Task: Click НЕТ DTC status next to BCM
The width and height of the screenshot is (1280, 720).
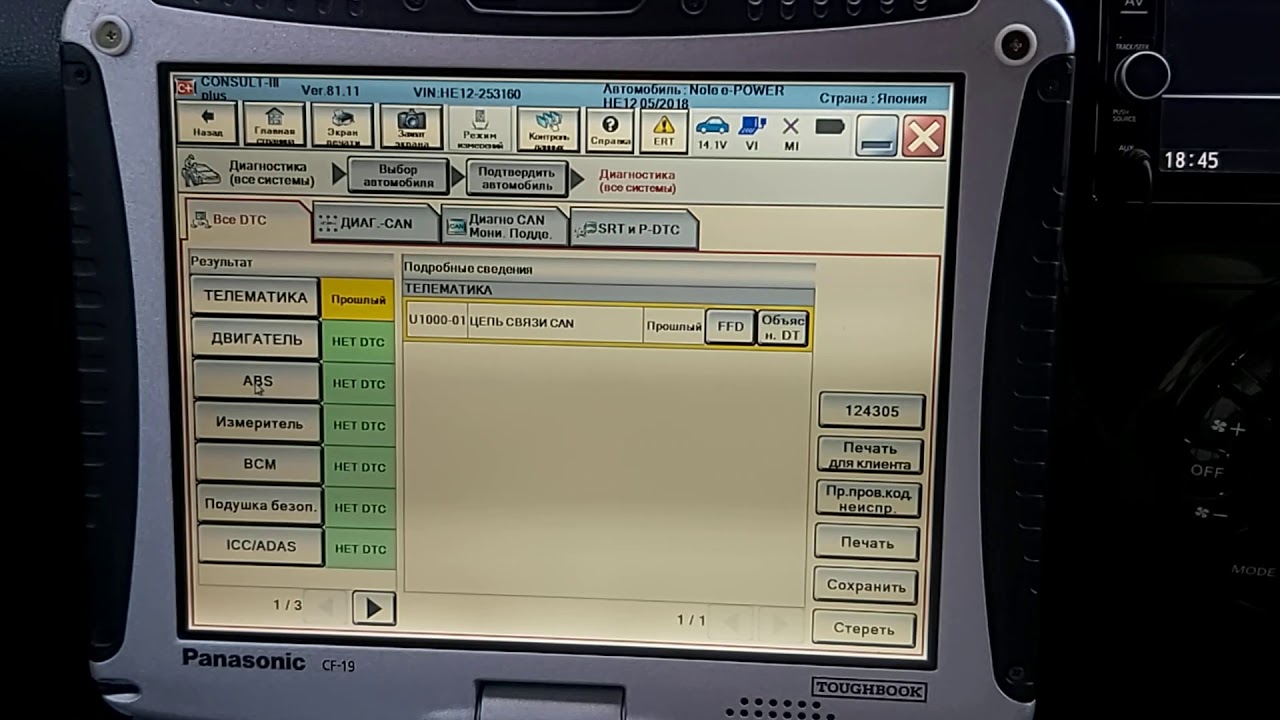Action: tap(360, 467)
